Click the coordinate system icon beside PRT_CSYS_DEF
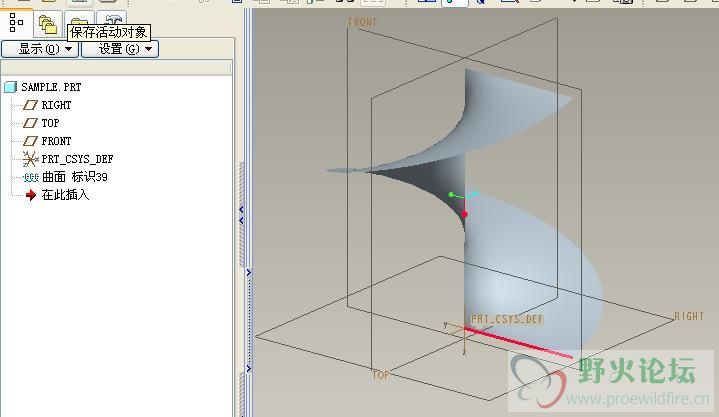Image resolution: width=719 pixels, height=417 pixels. coord(30,159)
